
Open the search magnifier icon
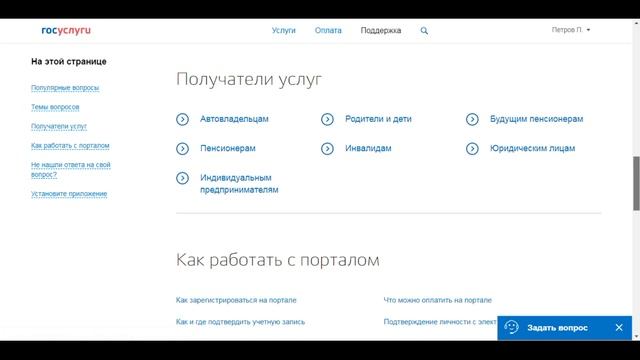[424, 31]
